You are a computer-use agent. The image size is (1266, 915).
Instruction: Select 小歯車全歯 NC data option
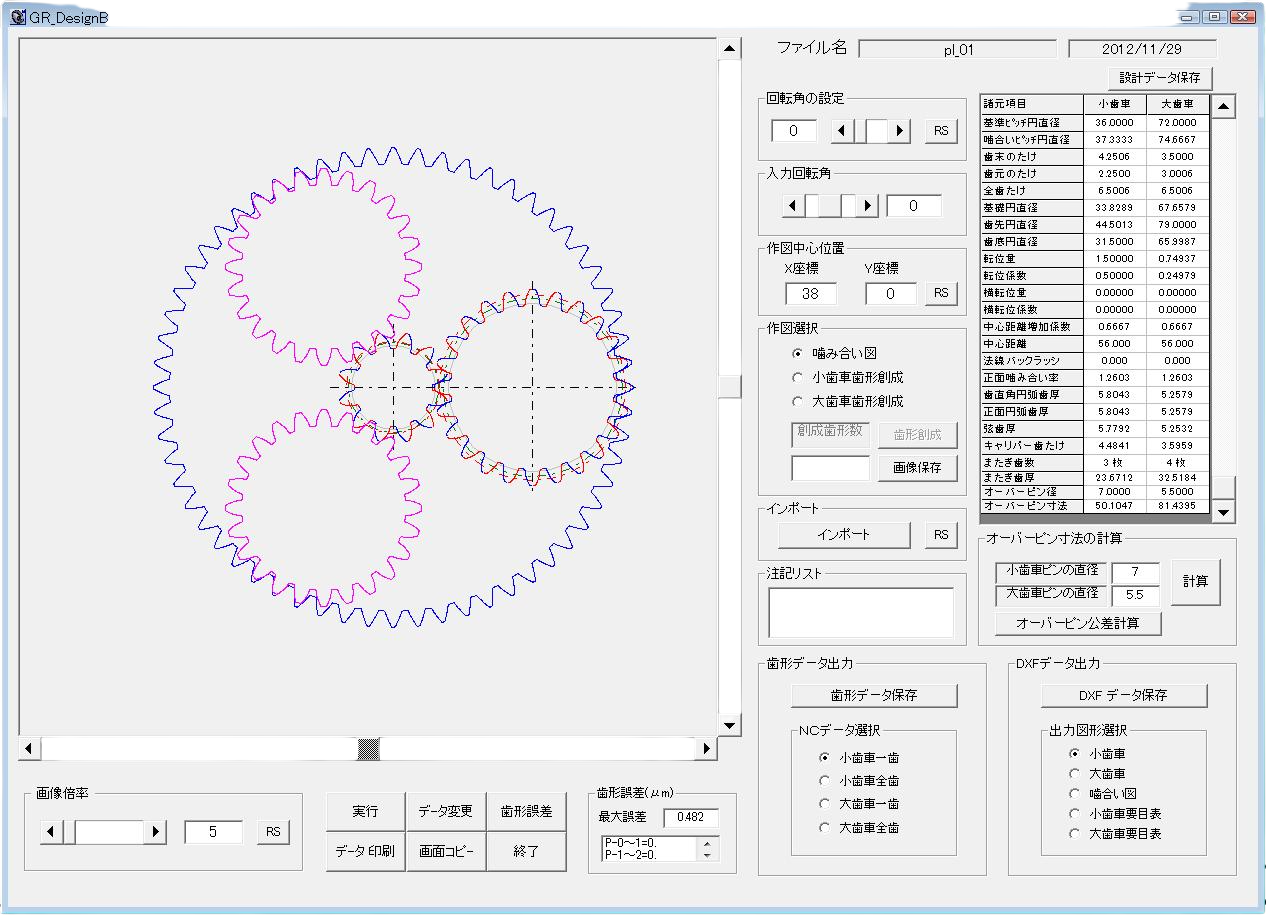click(x=825, y=781)
